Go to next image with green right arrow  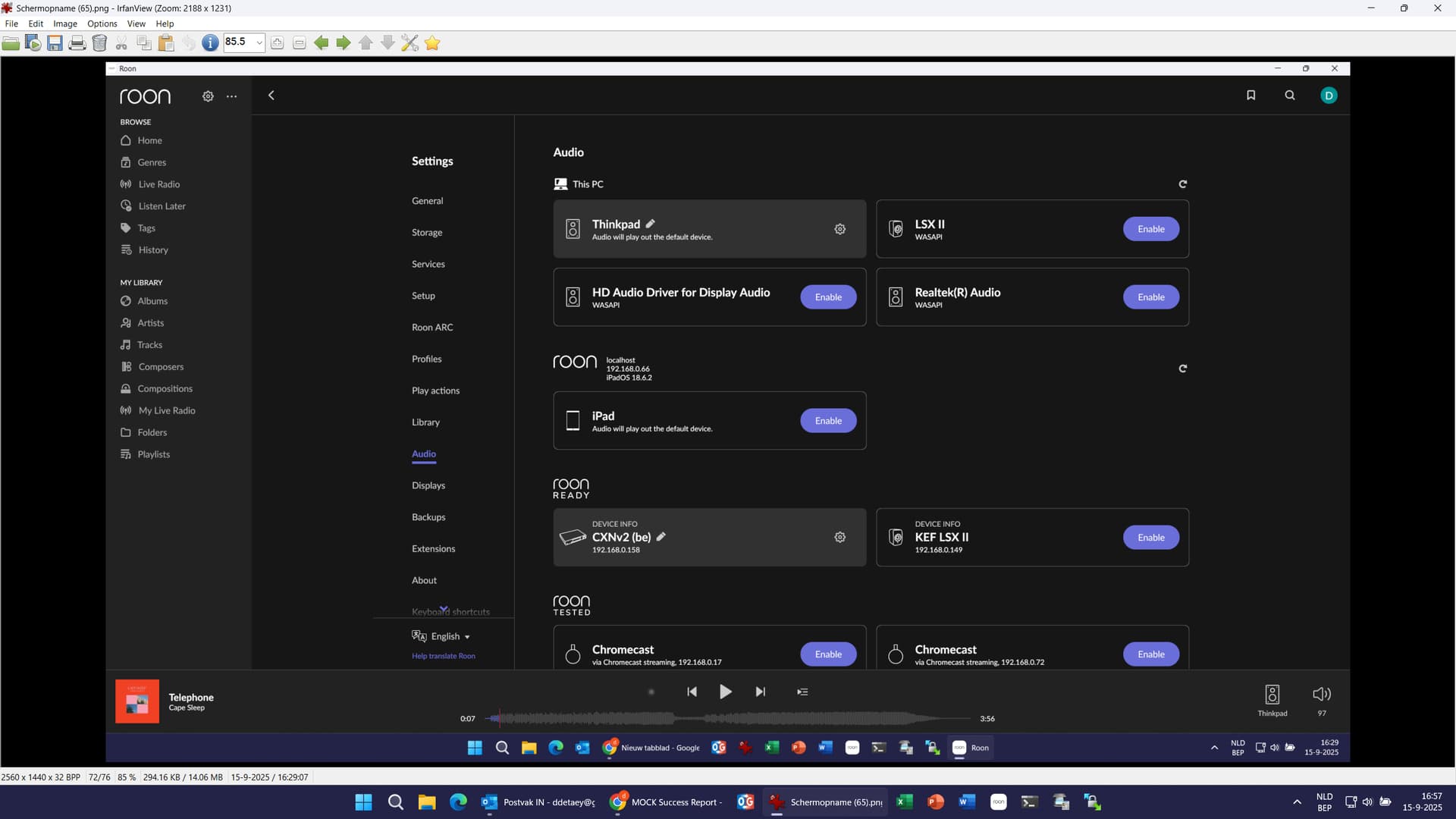pyautogui.click(x=344, y=43)
